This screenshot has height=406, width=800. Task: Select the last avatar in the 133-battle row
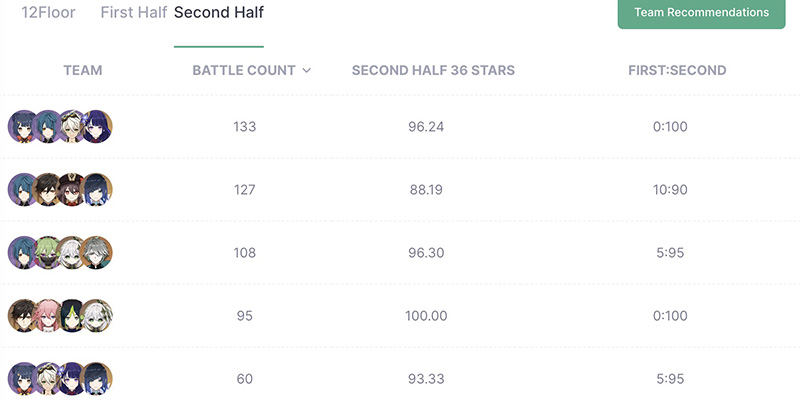[96, 126]
